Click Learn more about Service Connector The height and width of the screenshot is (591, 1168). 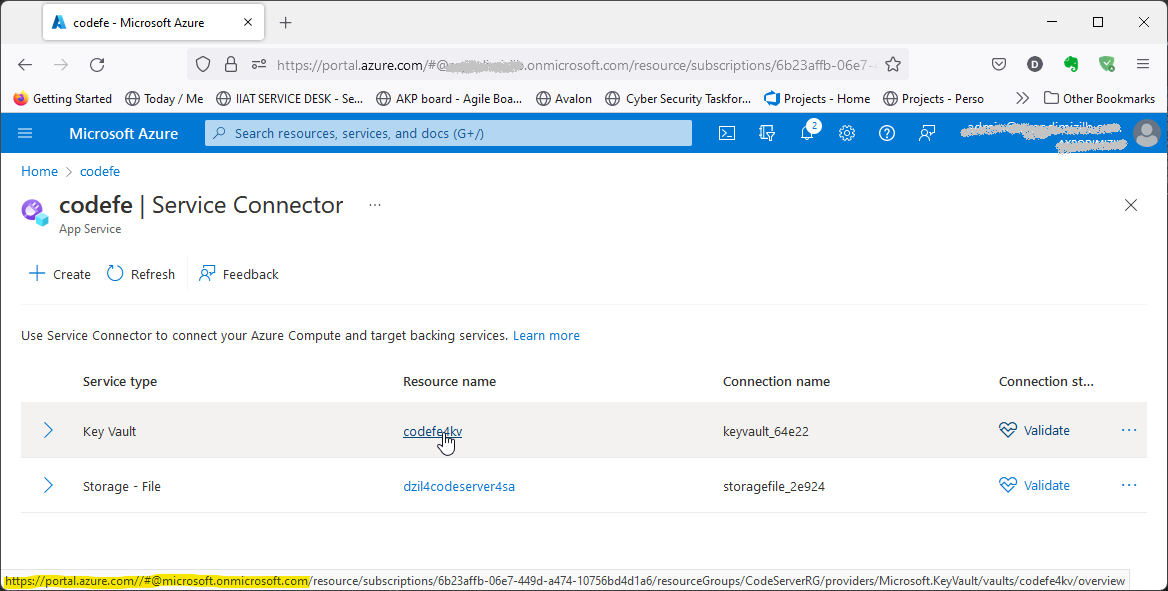coord(546,335)
